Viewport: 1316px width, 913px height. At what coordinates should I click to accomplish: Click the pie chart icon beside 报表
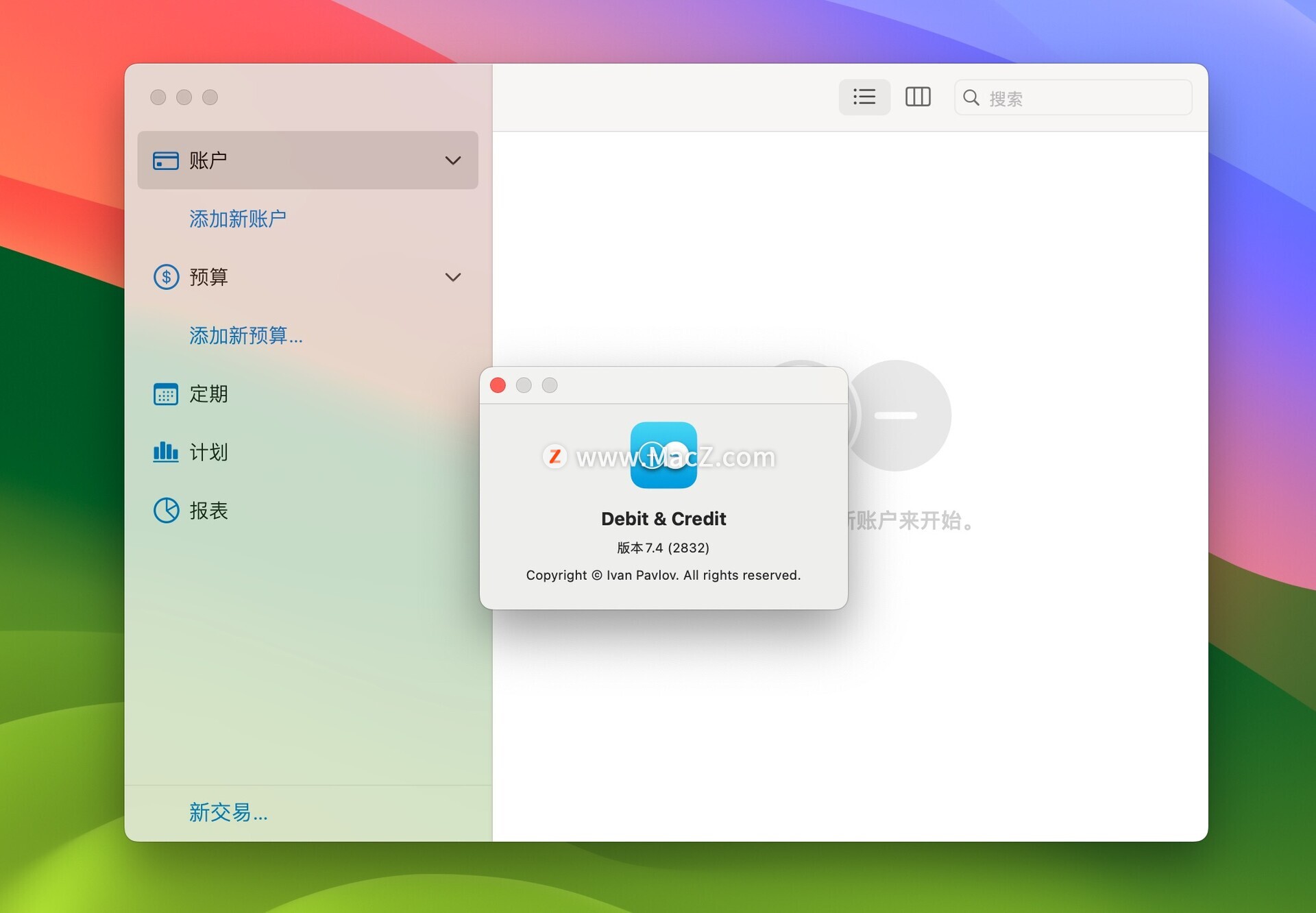click(166, 510)
